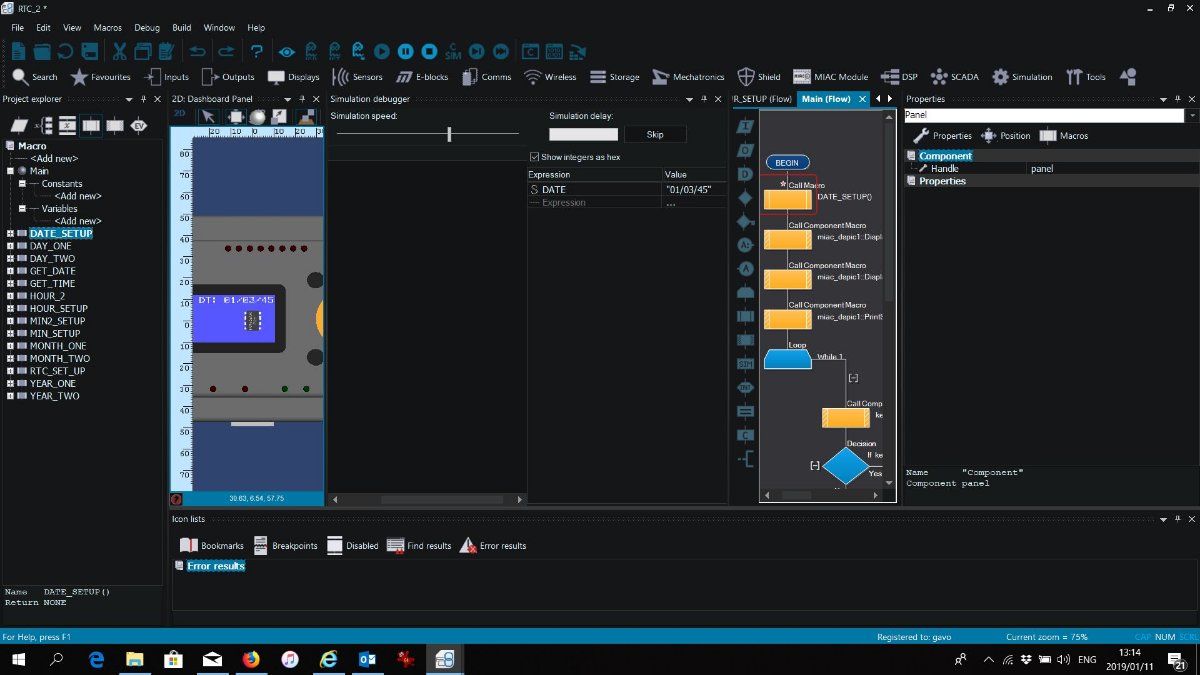Click the blue Loop While block in flowchart
Image resolution: width=1200 pixels, height=675 pixels.
point(787,359)
